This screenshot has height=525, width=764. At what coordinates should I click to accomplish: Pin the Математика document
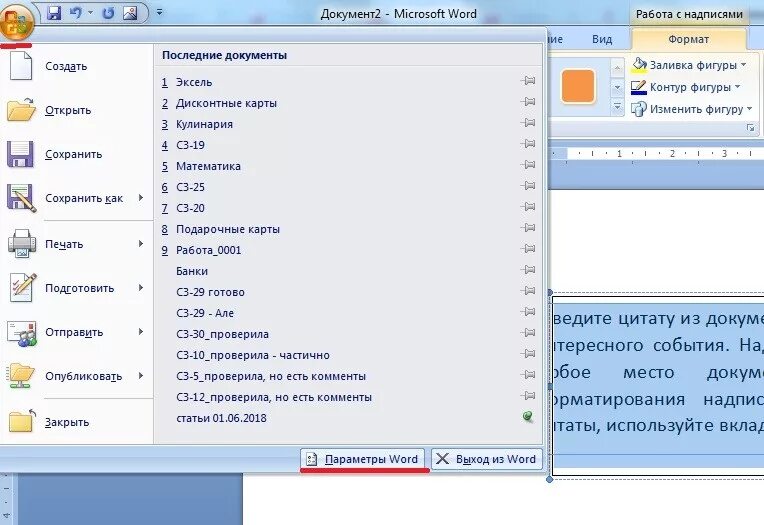[528, 165]
